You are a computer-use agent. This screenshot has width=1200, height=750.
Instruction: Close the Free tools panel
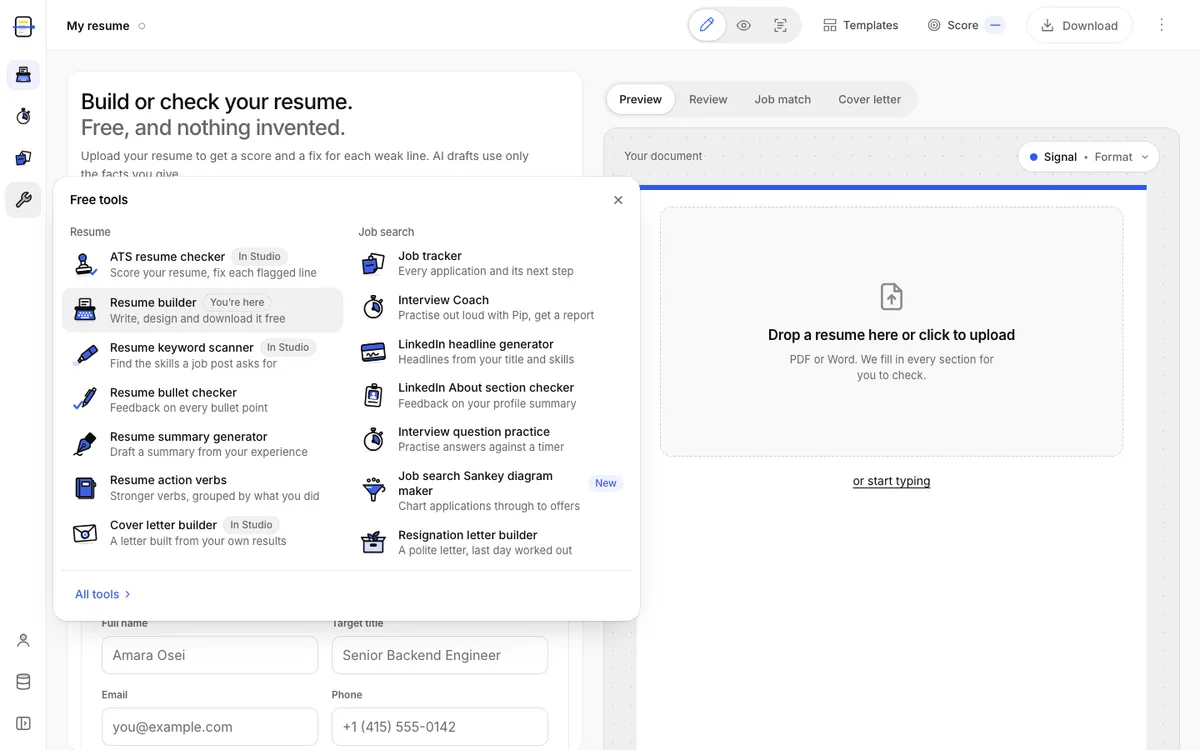(x=618, y=200)
